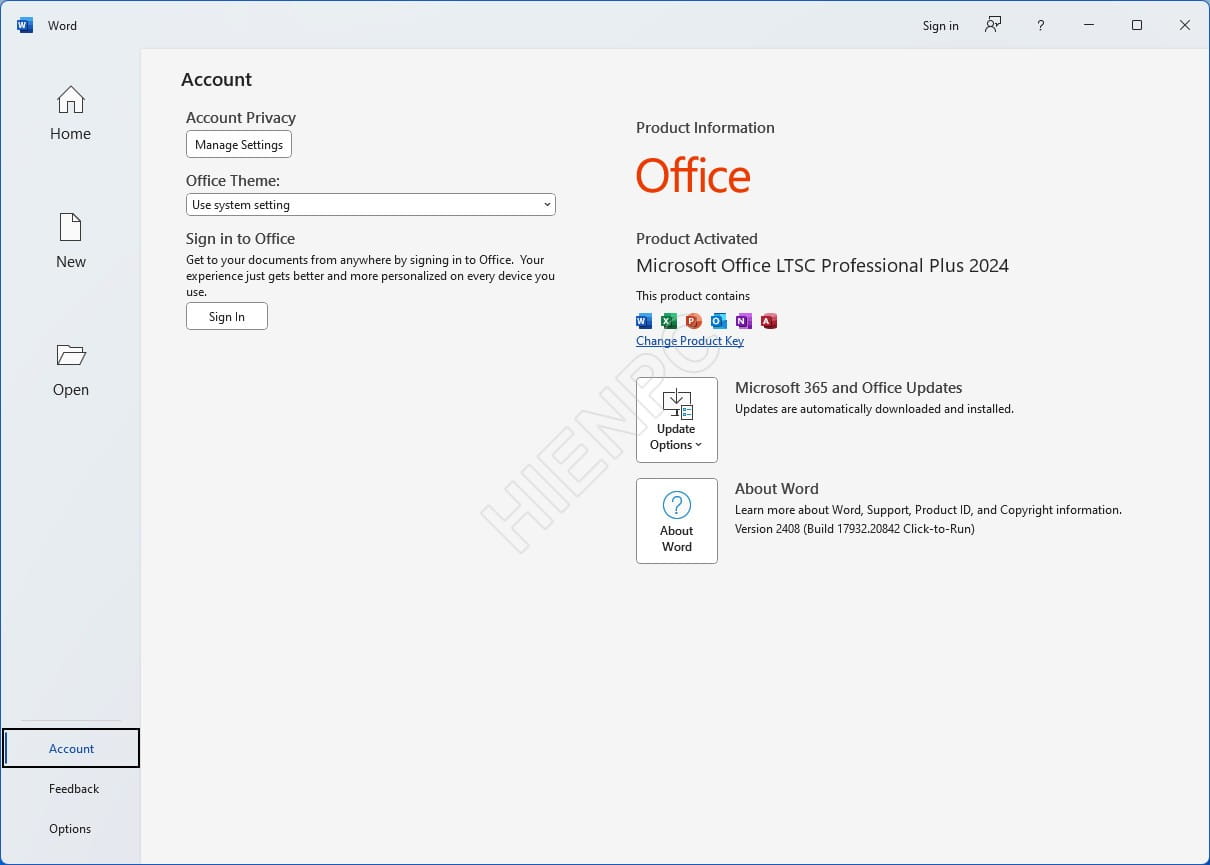
Task: Click the Office logo
Action: pyautogui.click(x=693, y=176)
